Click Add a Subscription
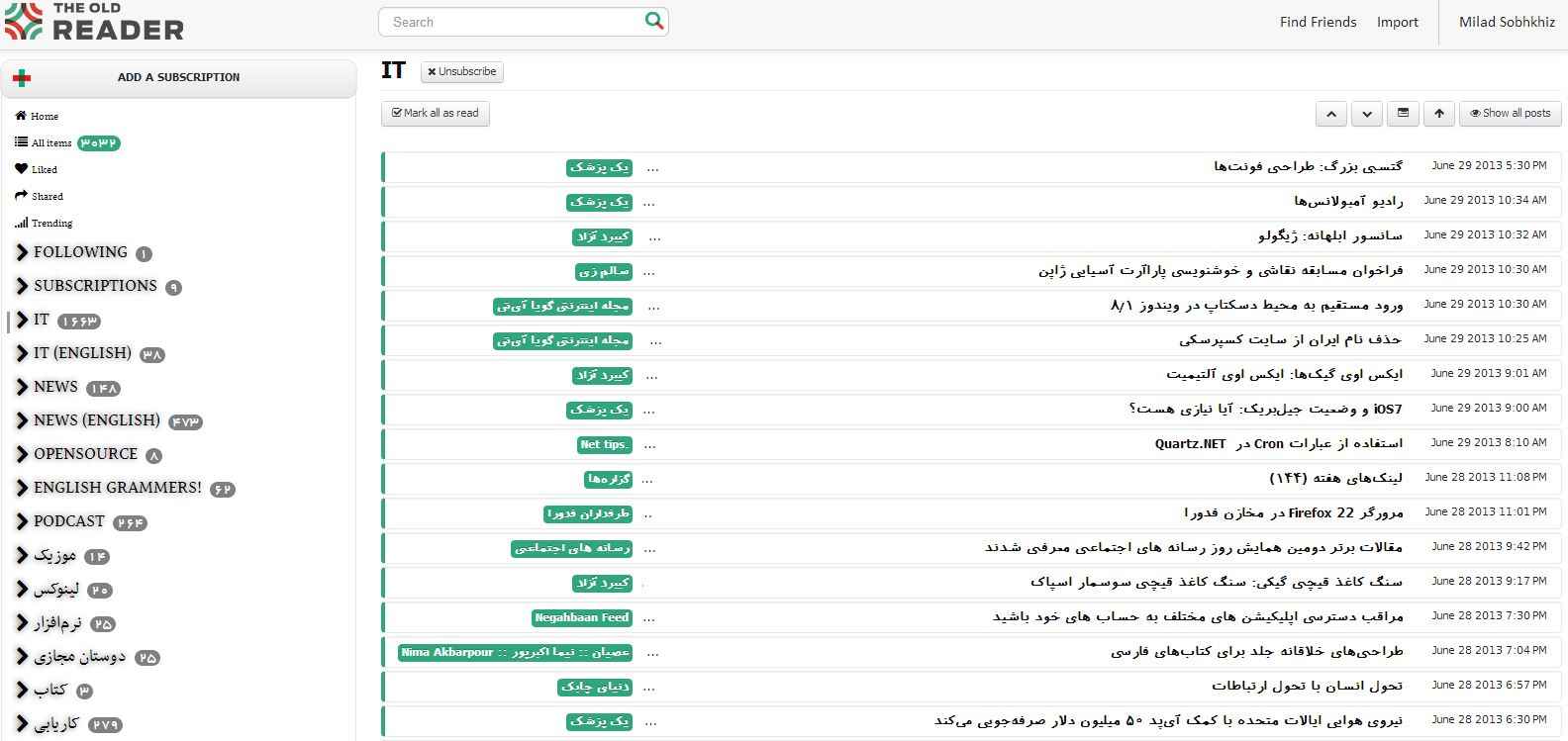Screen dimensions: 1568x741 point(178,78)
